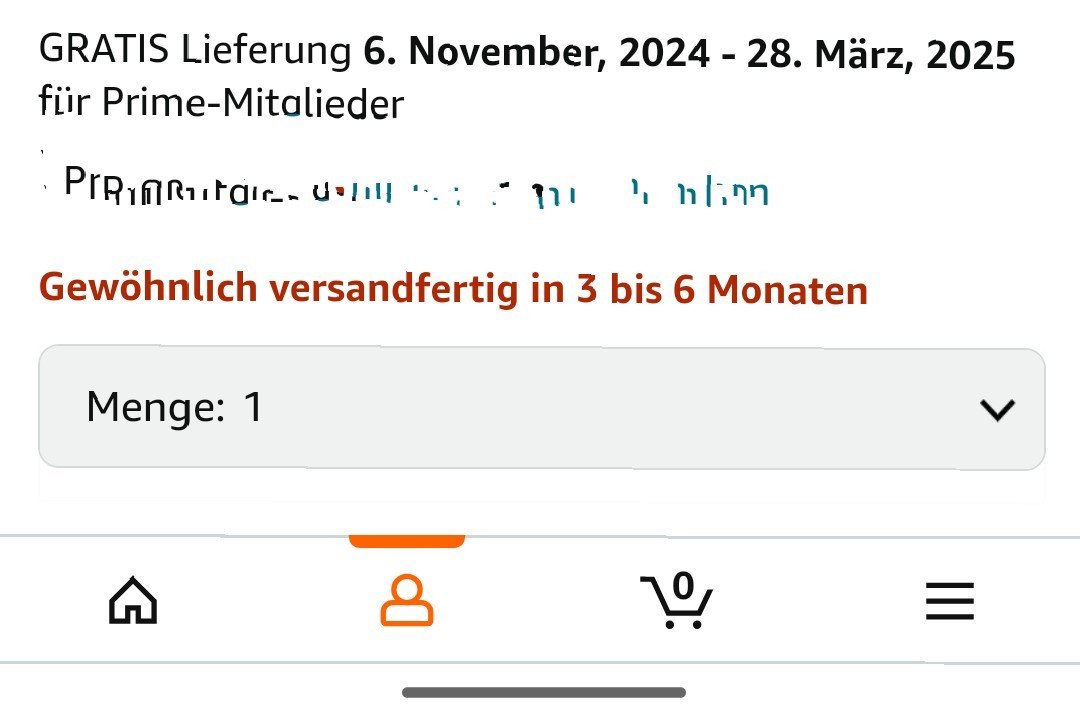
Task: Tap the quantity value "1"
Action: point(253,408)
